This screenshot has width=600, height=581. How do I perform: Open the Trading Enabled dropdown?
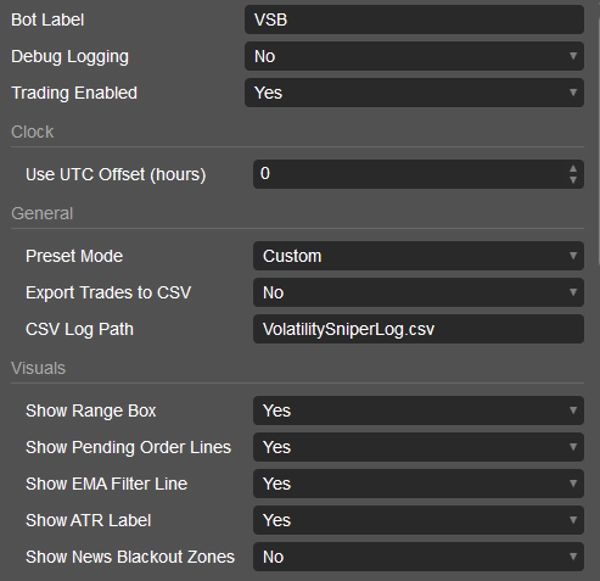click(x=413, y=93)
